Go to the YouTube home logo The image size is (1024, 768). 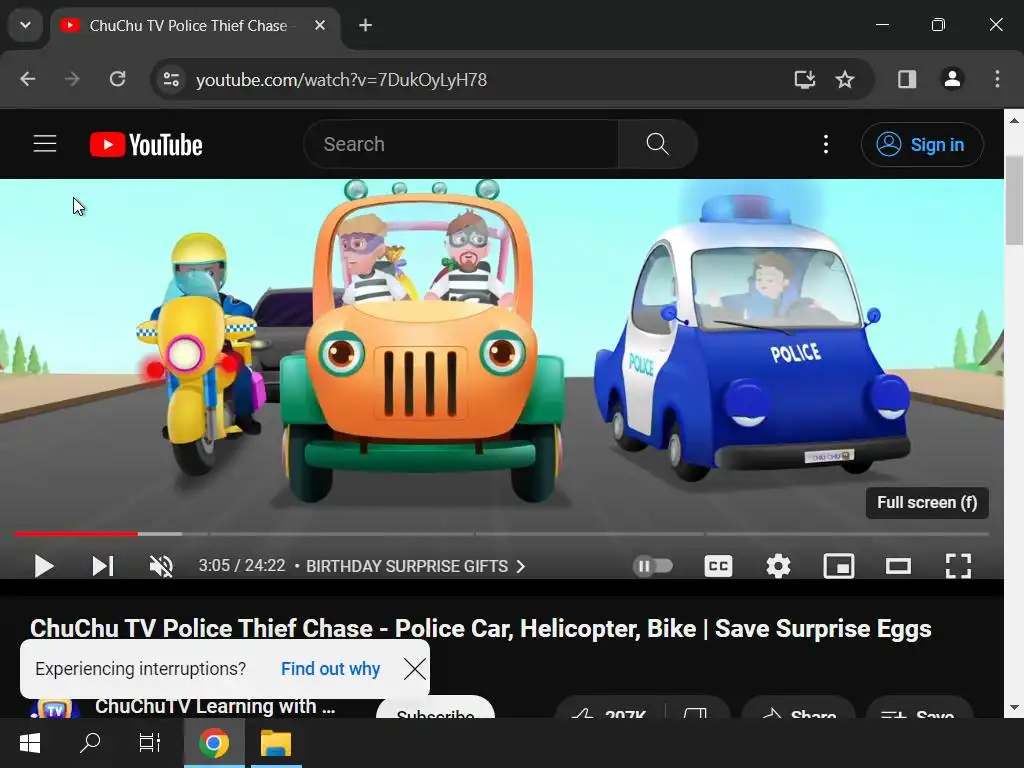click(x=146, y=144)
